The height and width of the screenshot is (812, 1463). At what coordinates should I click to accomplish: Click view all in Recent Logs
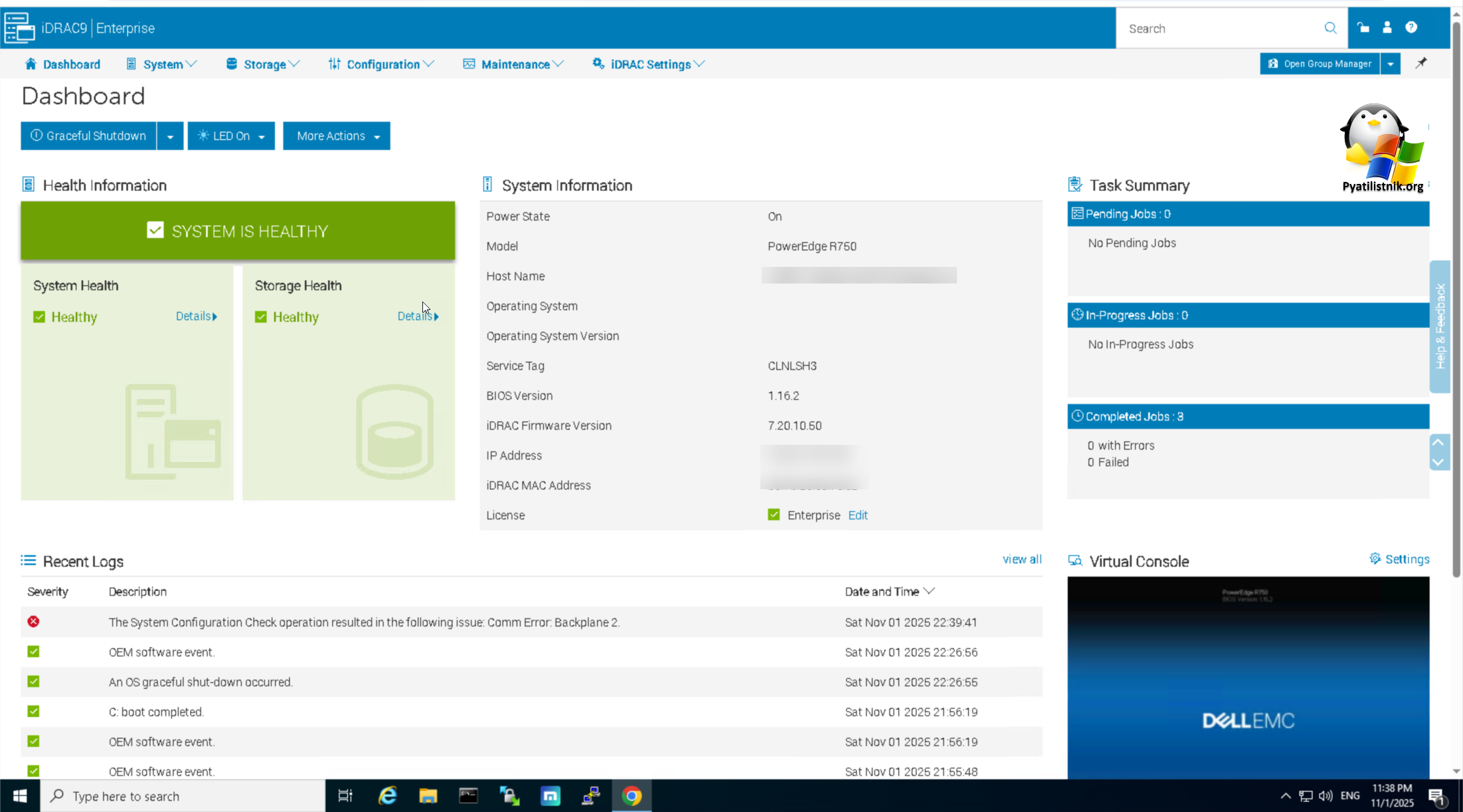pos(1021,559)
